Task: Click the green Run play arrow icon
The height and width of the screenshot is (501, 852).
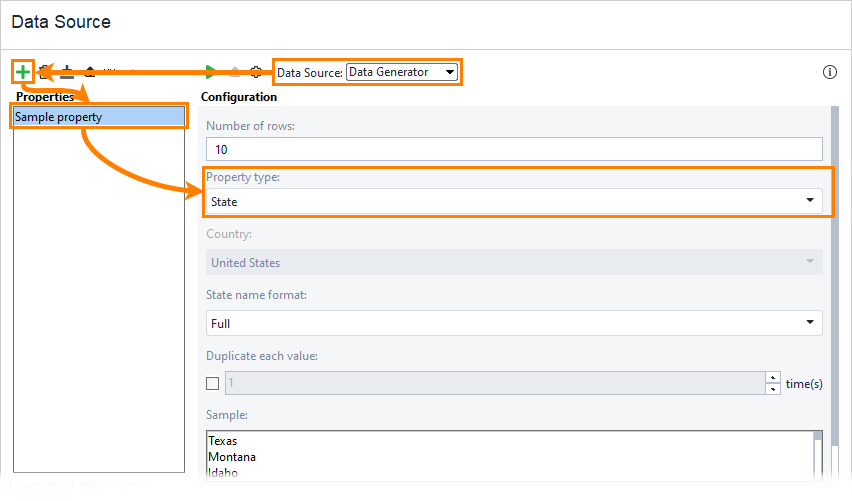Action: [211, 72]
